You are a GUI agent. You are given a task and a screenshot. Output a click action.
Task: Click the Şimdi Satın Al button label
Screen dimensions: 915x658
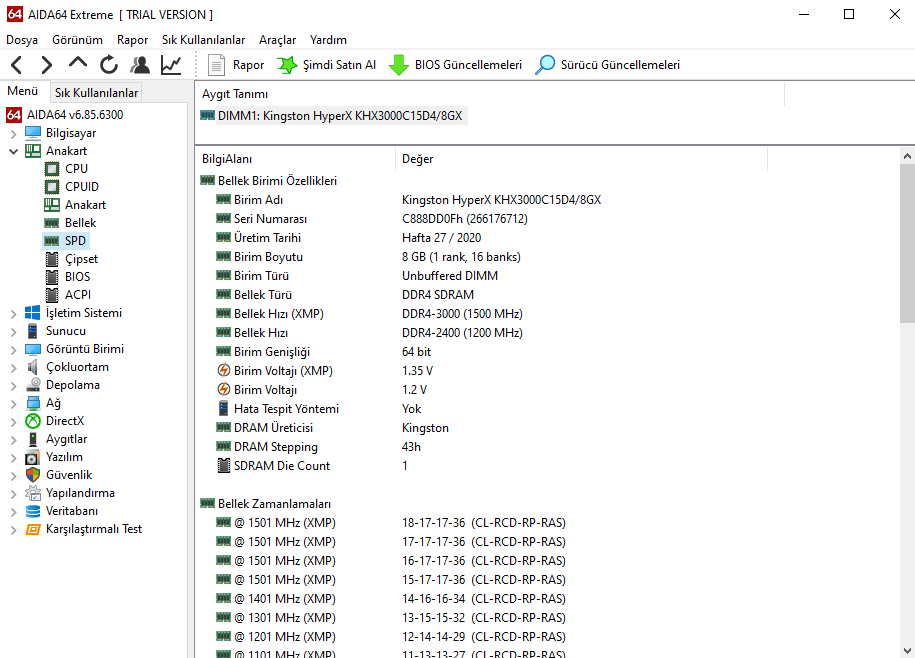[x=339, y=65]
